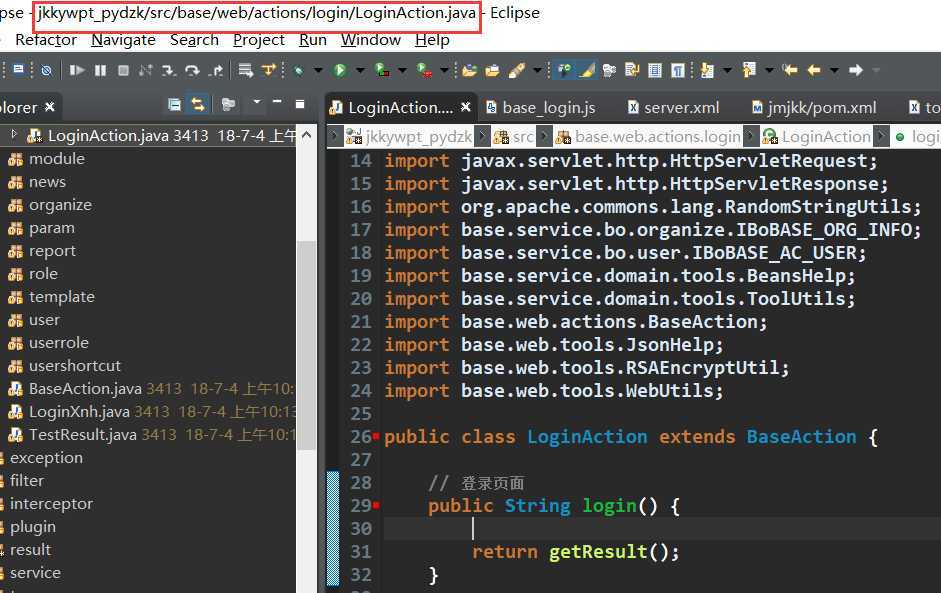Open the Previous Annotation dropdown arrow
941x593 pixels.
769,70
